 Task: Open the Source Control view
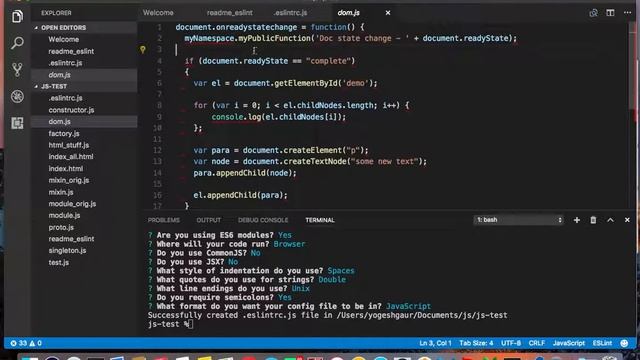coord(17,69)
